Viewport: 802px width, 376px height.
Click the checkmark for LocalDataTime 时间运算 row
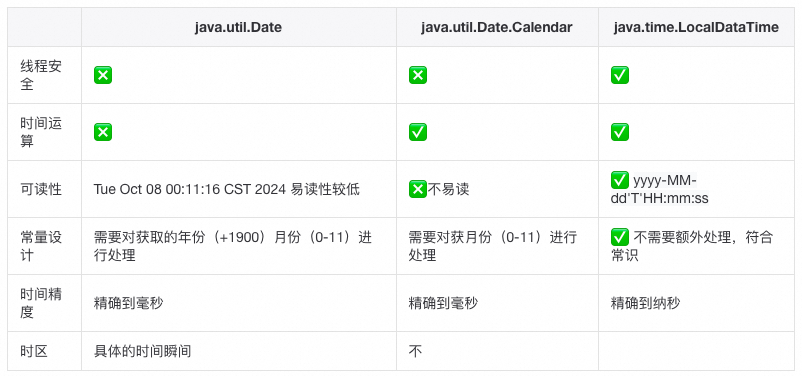(620, 132)
